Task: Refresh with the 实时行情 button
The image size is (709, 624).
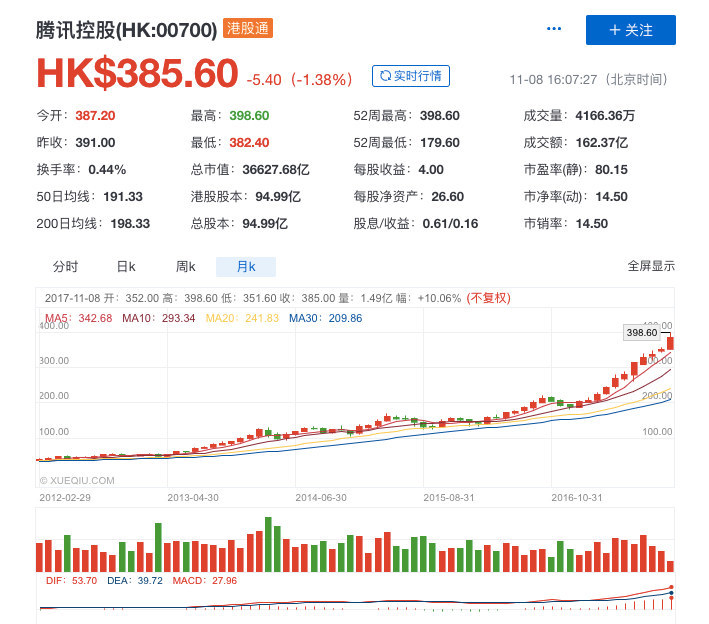Action: click(x=411, y=76)
